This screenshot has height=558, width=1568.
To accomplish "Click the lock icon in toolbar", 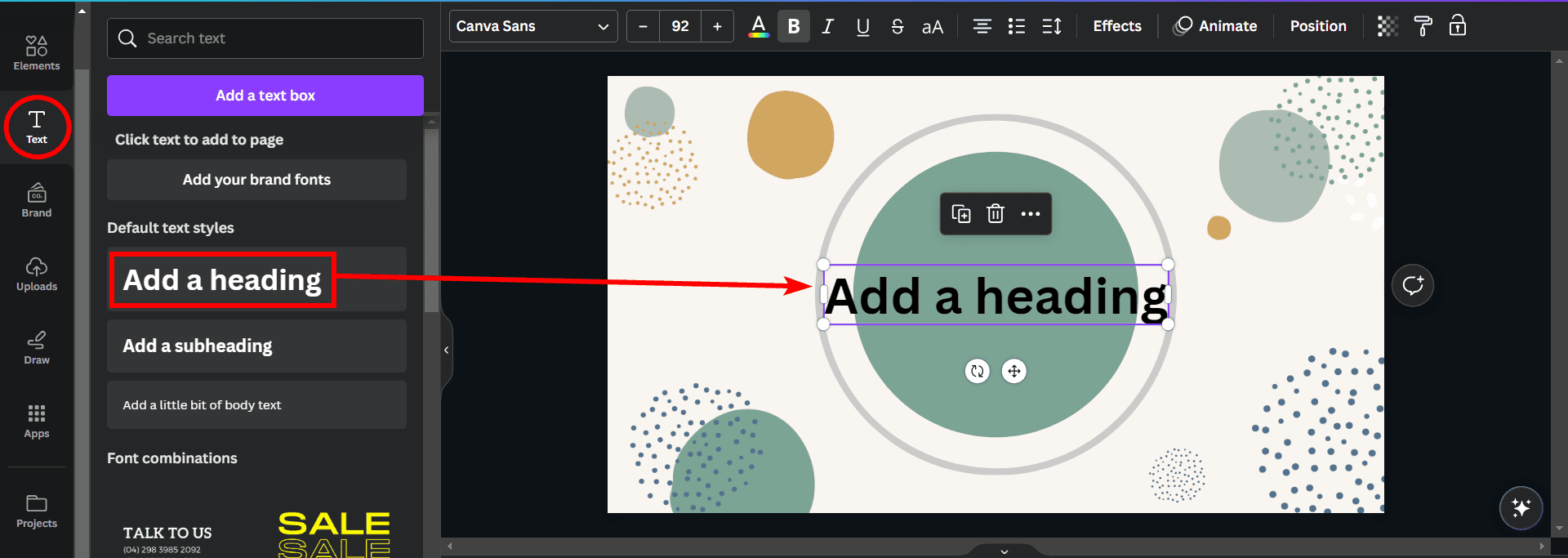I will (1458, 26).
